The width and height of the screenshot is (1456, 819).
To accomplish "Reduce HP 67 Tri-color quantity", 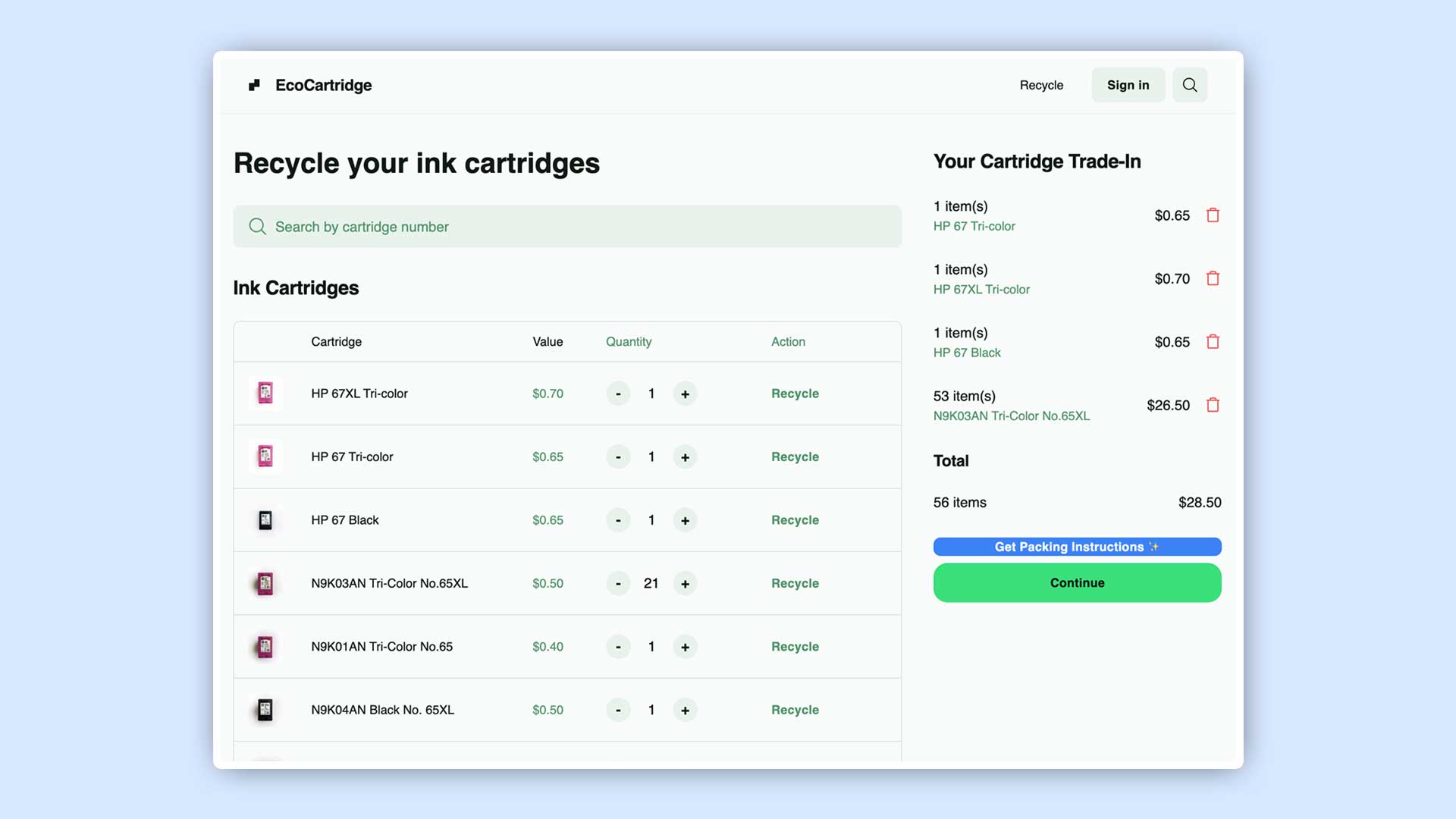I will pos(618,457).
